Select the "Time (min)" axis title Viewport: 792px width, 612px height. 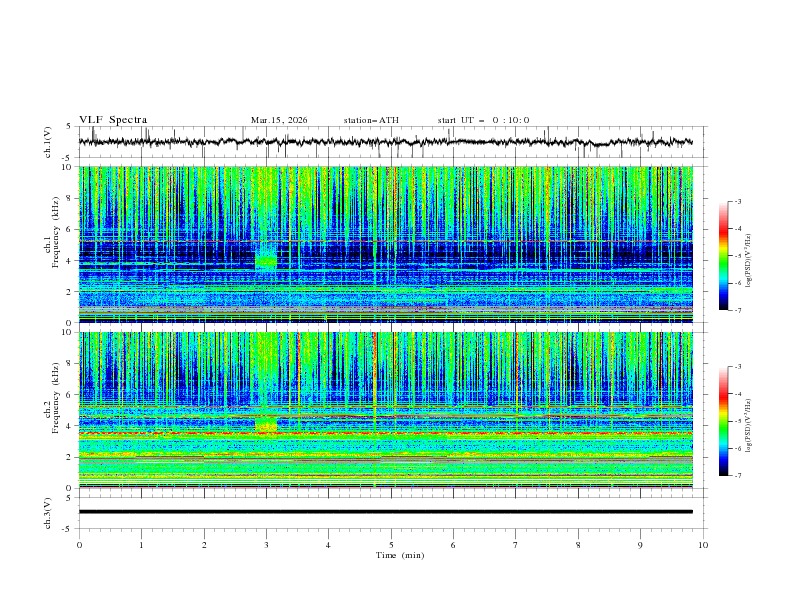click(x=400, y=555)
